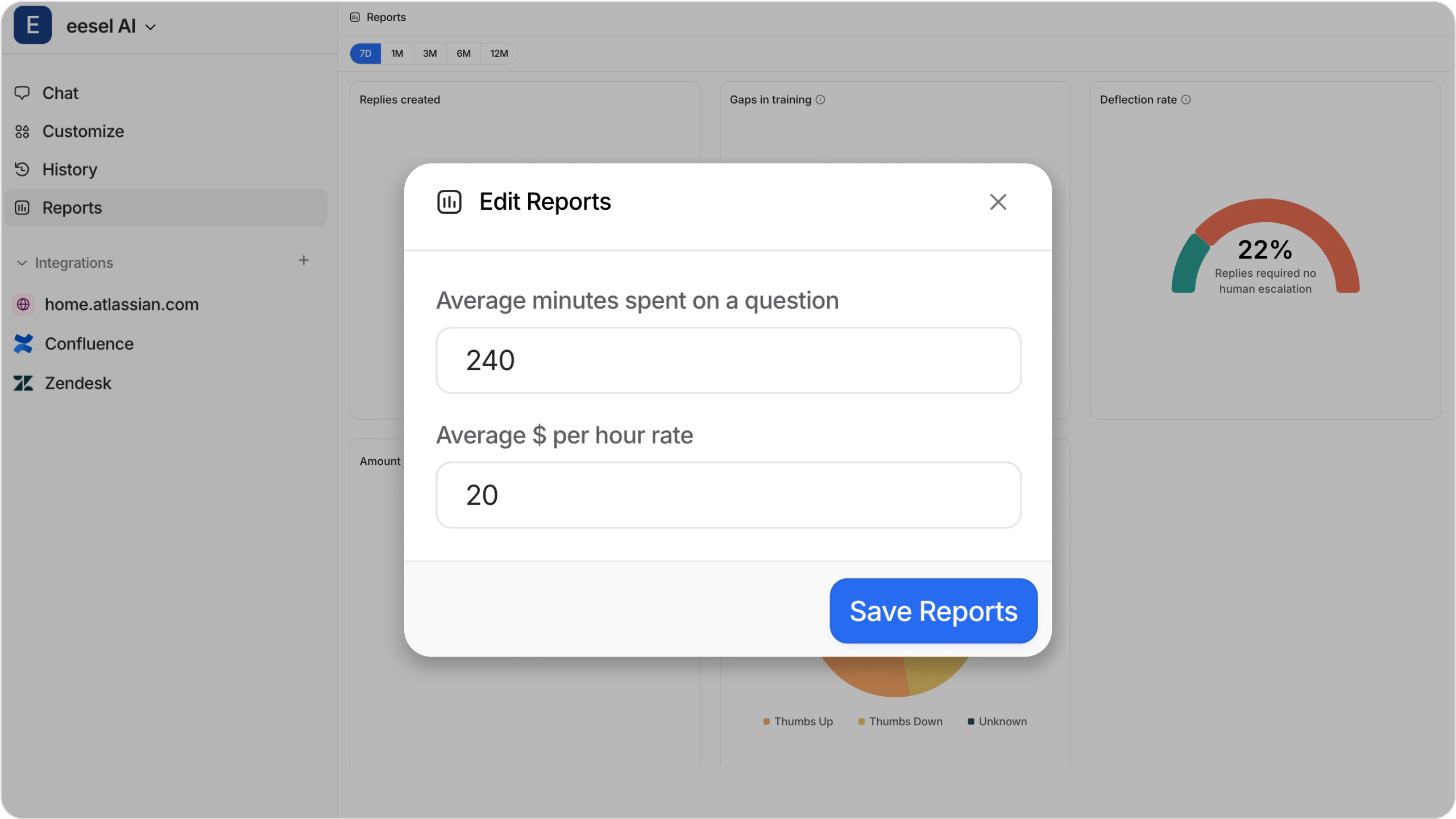Click the Gaps in training info icon
1456x819 pixels.
coord(820,99)
